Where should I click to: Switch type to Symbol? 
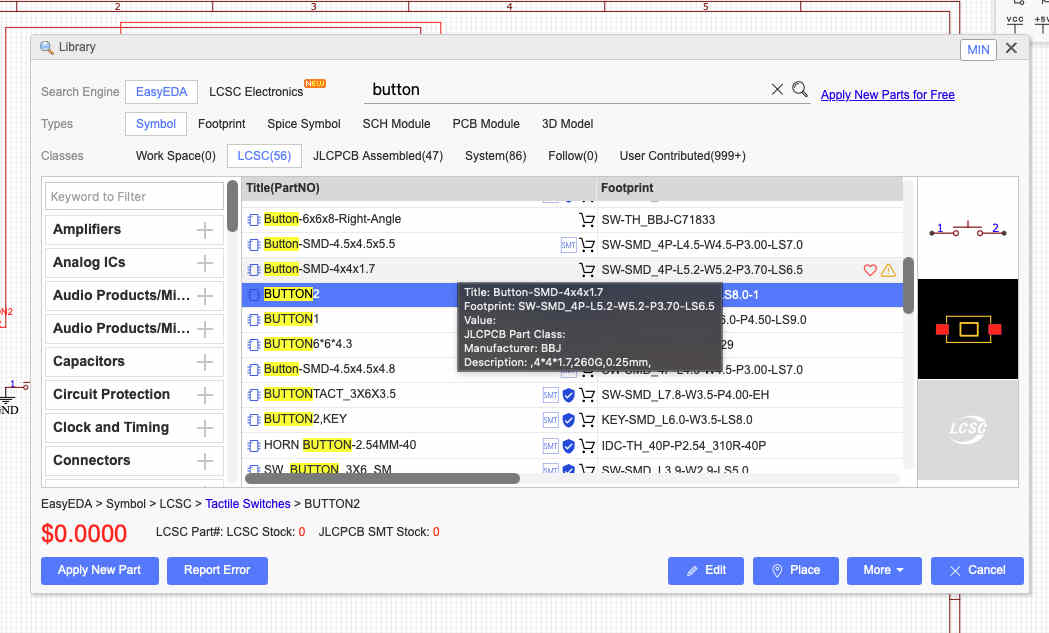[155, 124]
